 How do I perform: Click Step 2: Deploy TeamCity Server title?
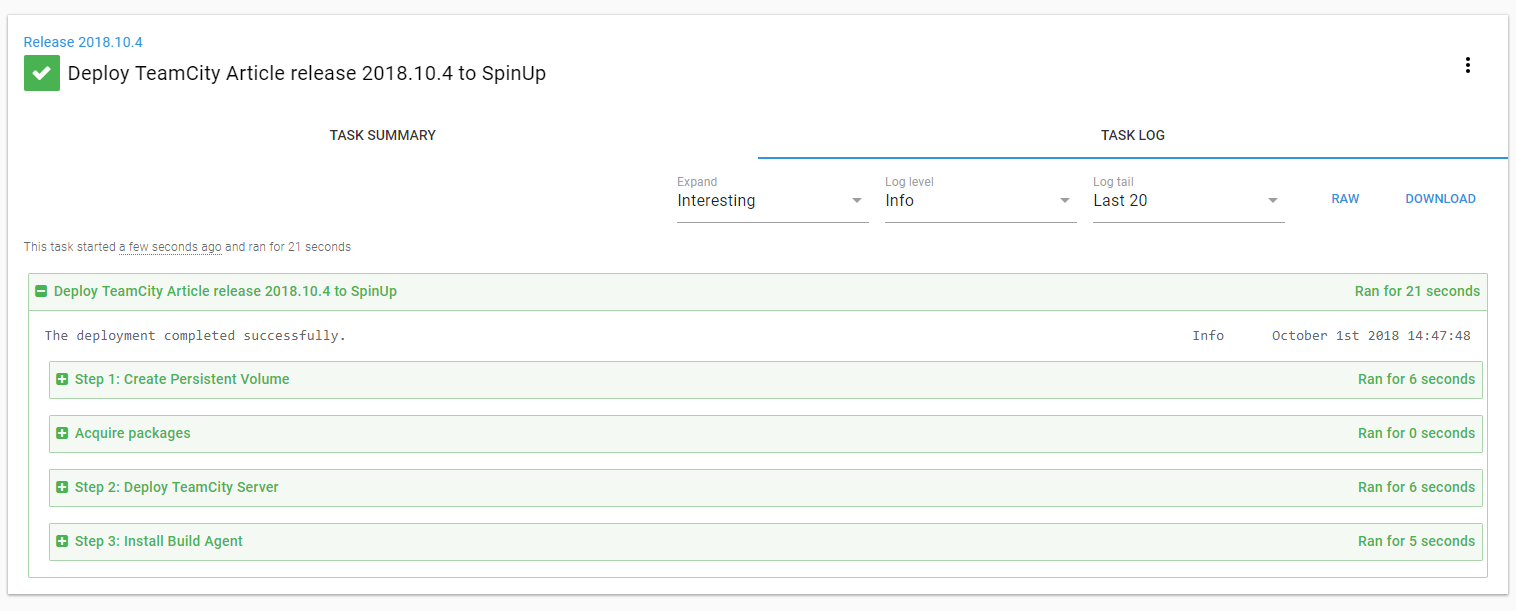(176, 488)
